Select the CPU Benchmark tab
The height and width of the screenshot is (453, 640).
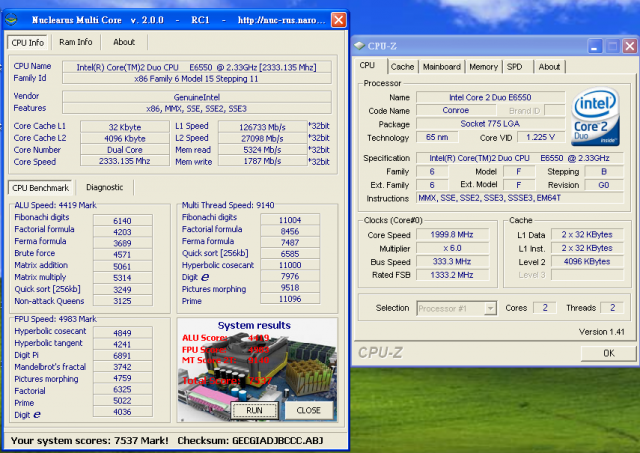[x=40, y=188]
